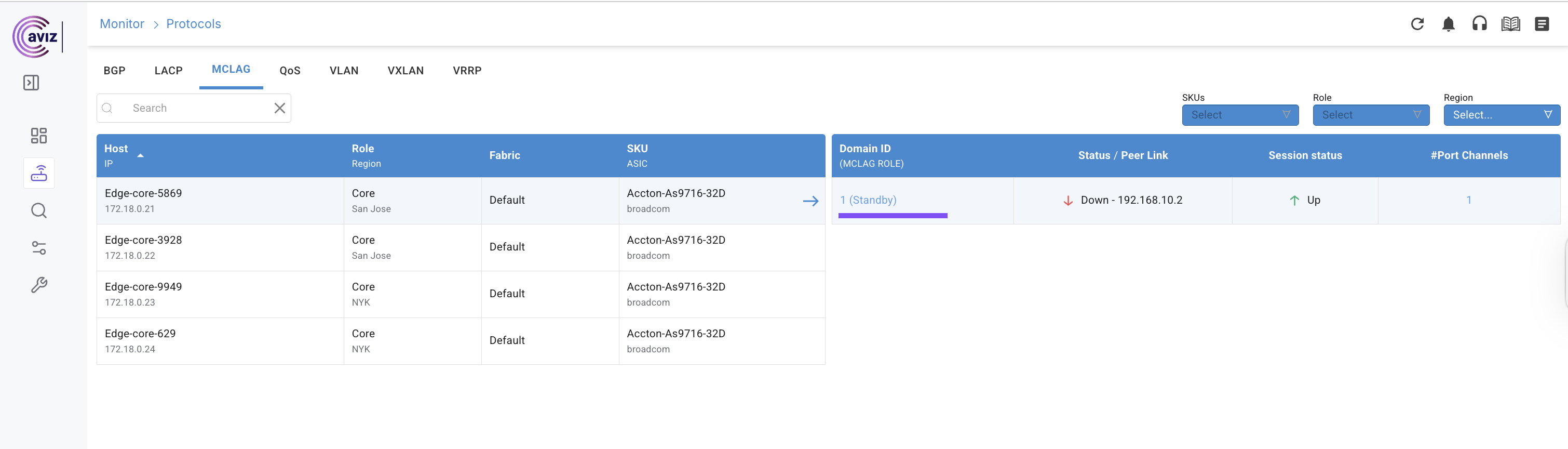The height and width of the screenshot is (449, 1568).
Task: Click the headset support icon
Action: (x=1479, y=24)
